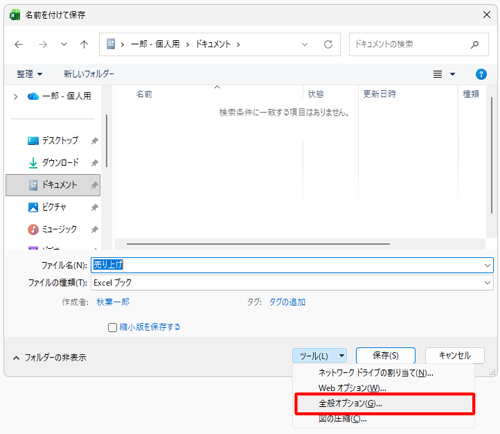500x434 pixels.
Task: Go back with the left arrow icon
Action: [x=19, y=44]
